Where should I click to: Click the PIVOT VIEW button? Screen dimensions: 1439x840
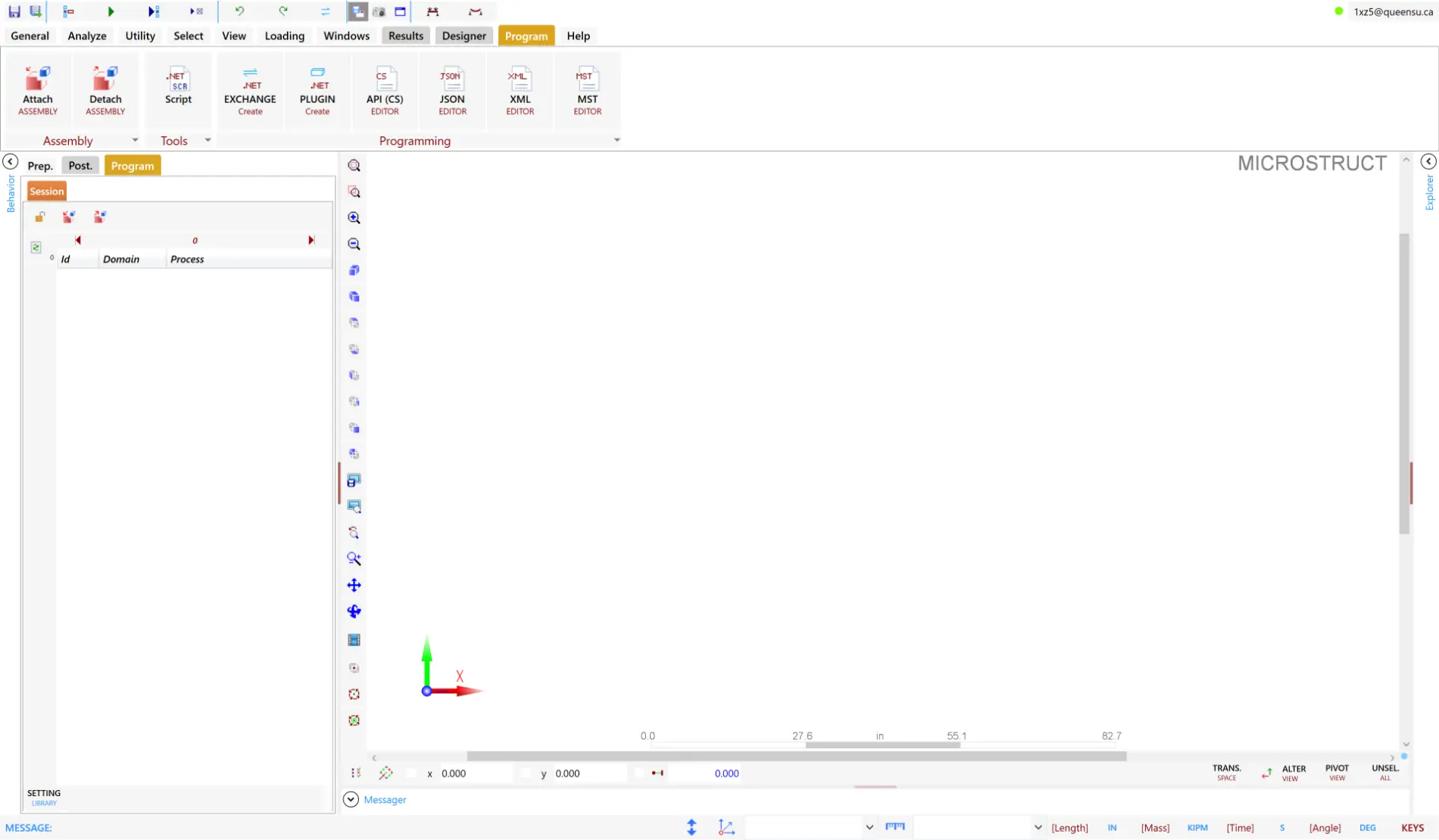(1337, 772)
